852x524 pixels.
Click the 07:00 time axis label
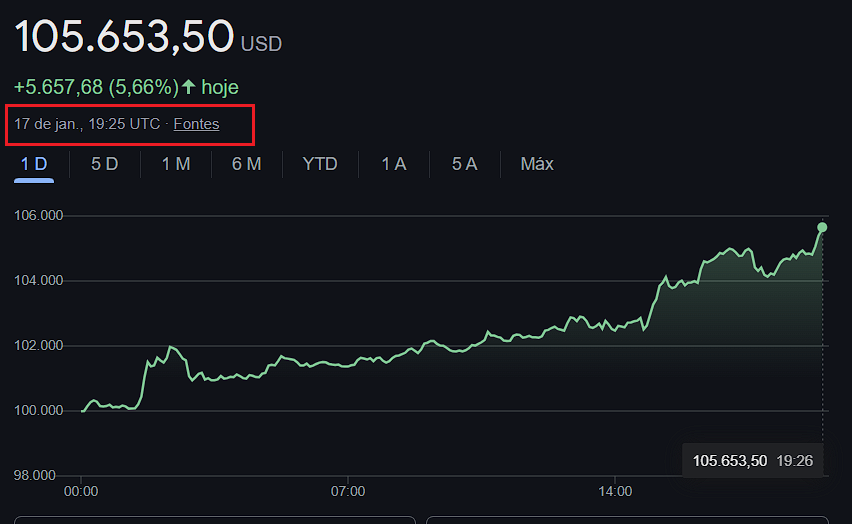[348, 491]
